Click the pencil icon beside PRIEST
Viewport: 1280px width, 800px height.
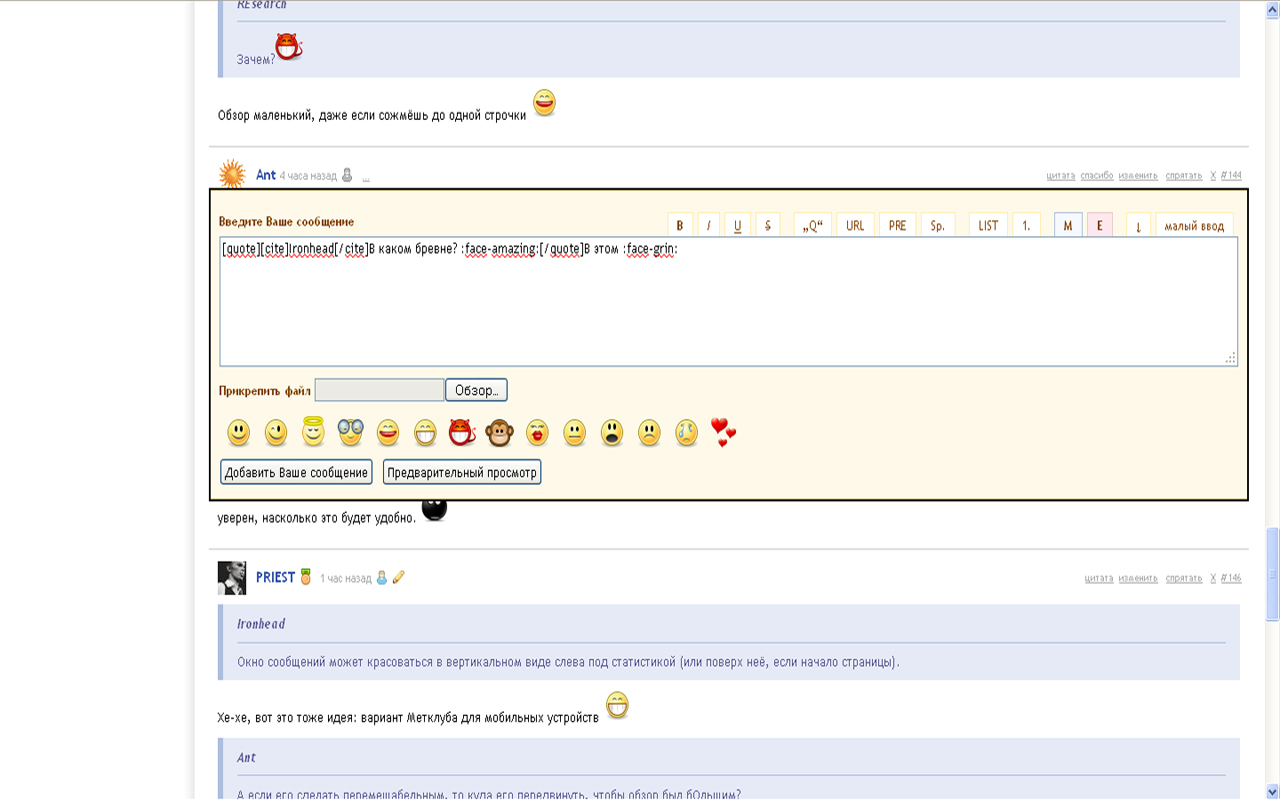[398, 577]
